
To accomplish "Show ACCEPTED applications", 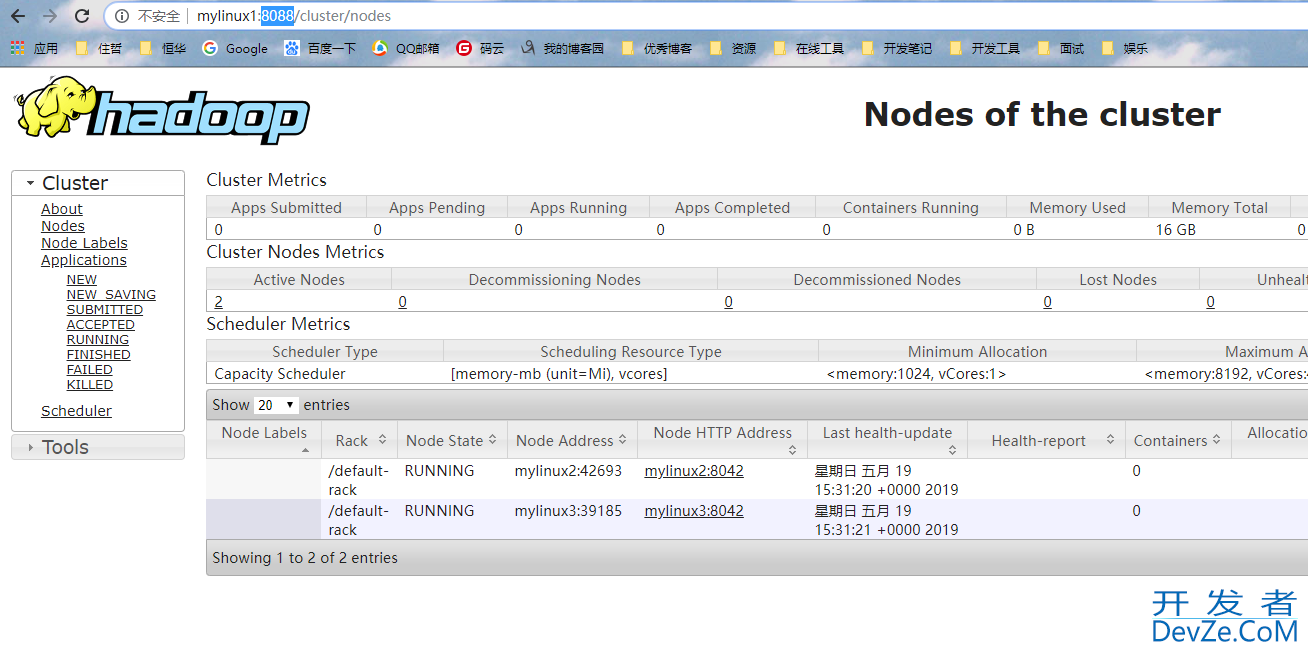I will coord(101,325).
